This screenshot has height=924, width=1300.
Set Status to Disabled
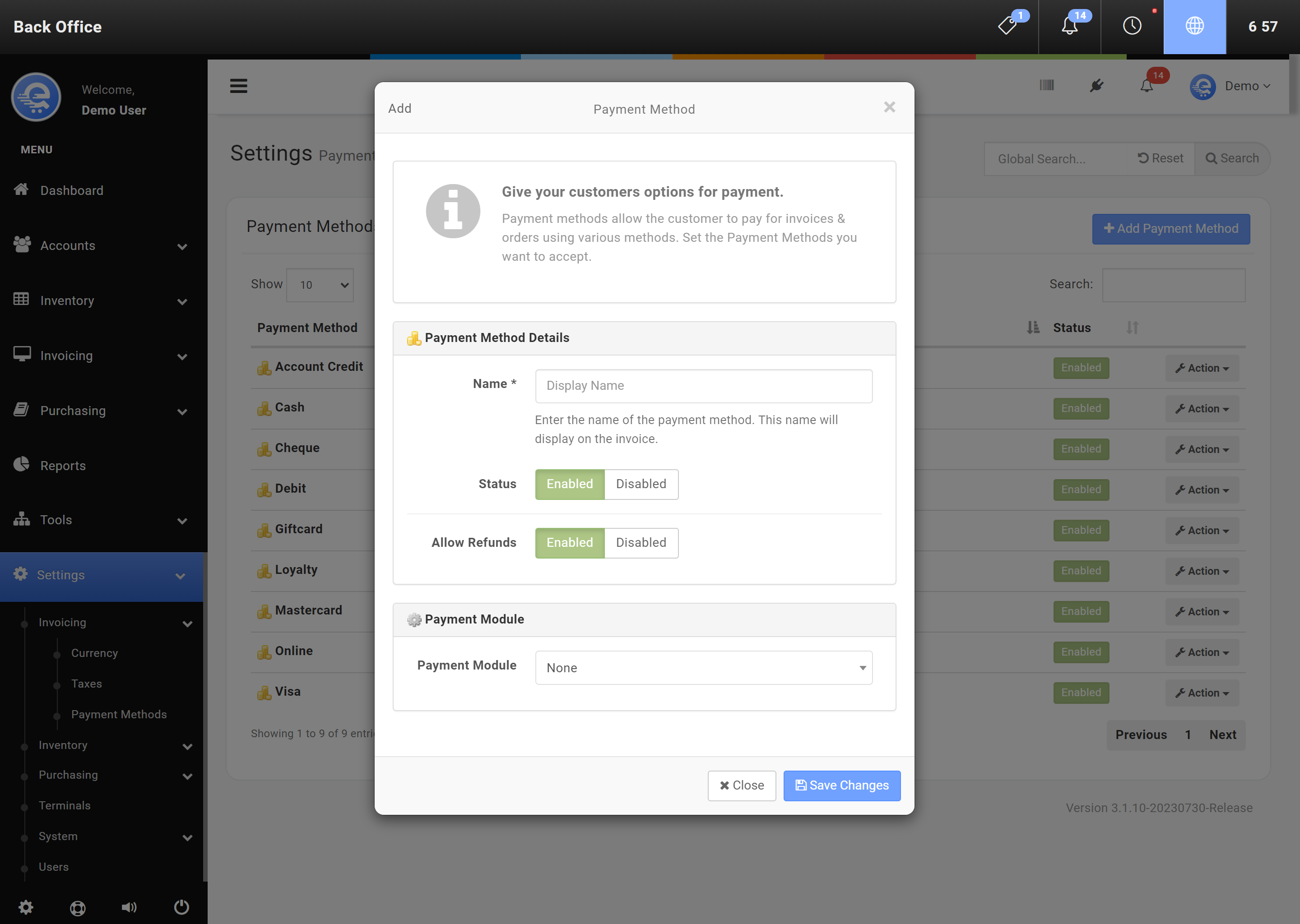[641, 484]
